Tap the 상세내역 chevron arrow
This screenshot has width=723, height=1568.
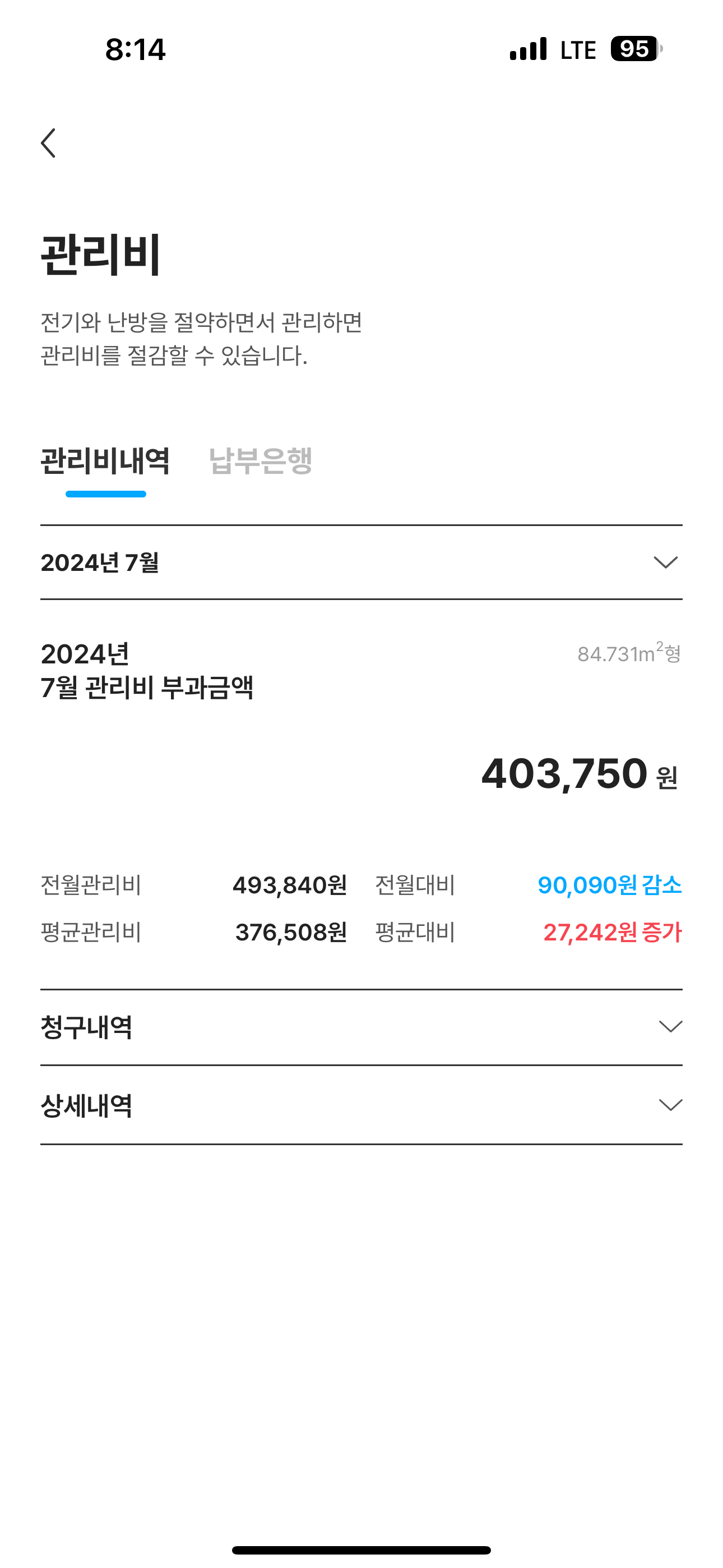(670, 1105)
